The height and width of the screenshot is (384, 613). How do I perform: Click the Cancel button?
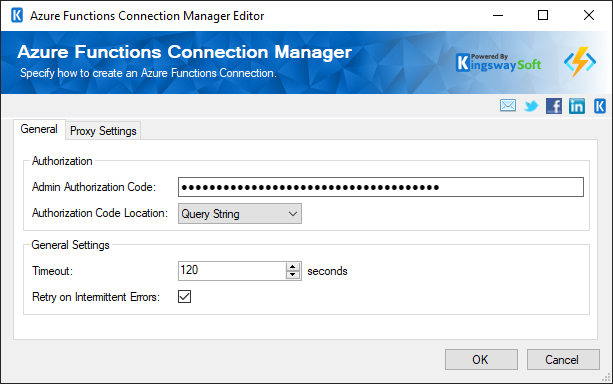pyautogui.click(x=563, y=359)
